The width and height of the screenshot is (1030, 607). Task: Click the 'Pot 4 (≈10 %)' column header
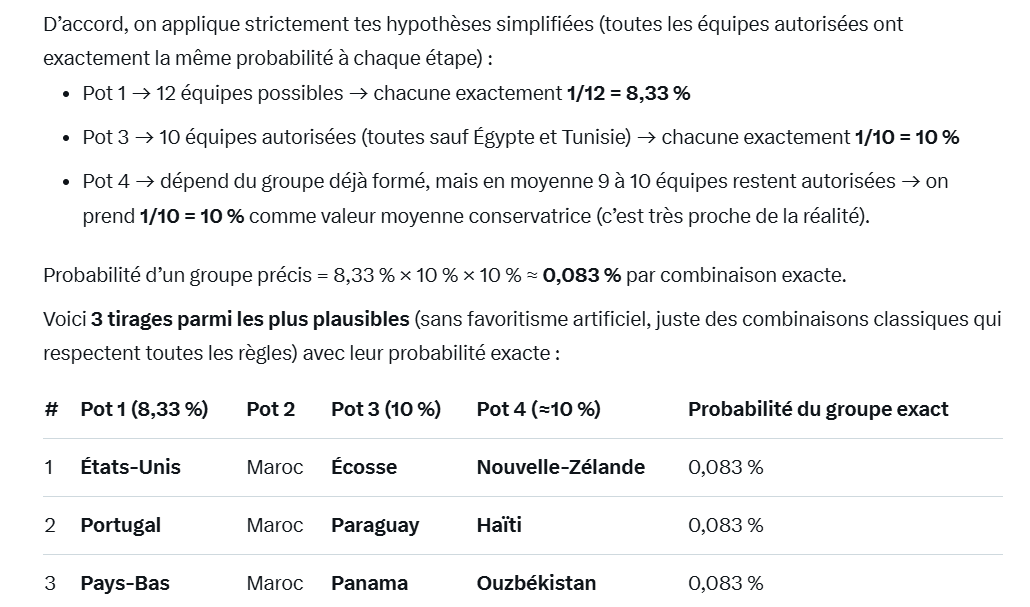click(x=538, y=409)
